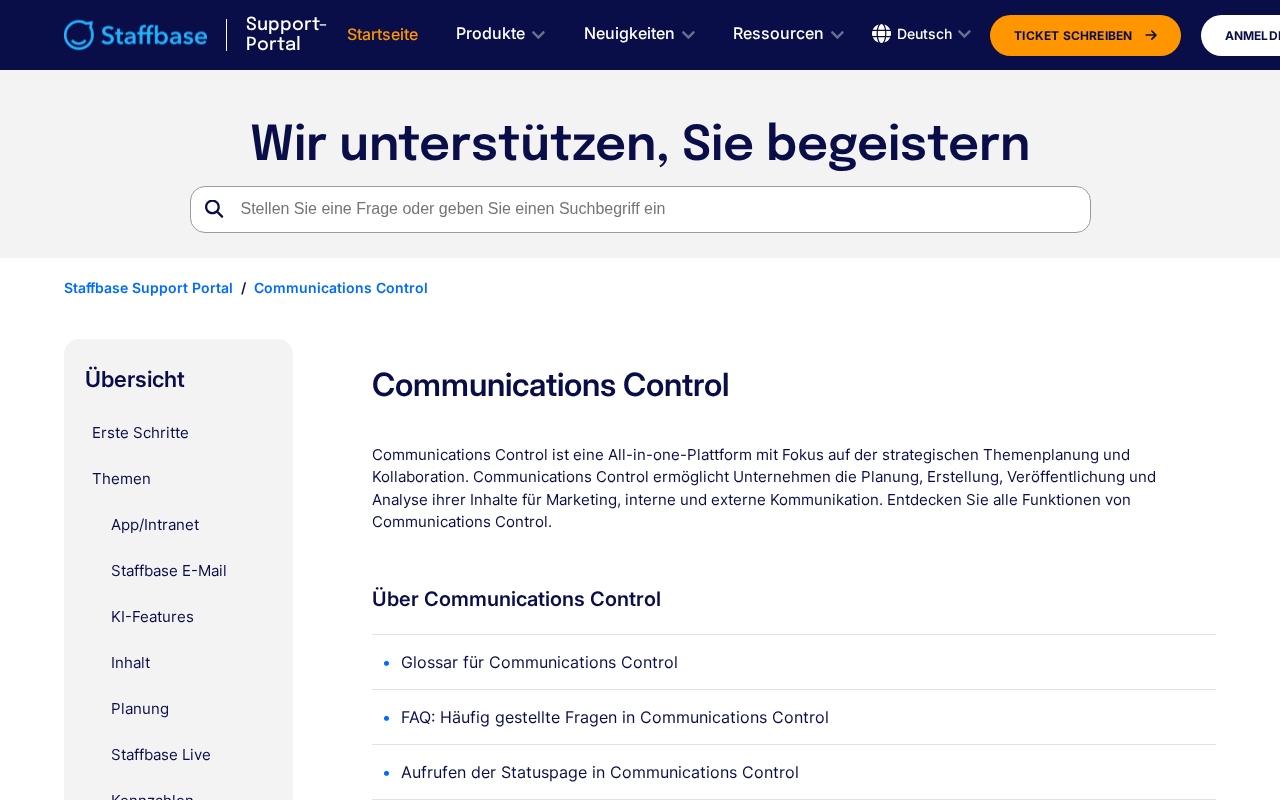The height and width of the screenshot is (800, 1280).
Task: Click the Über Communications Control section heading
Action: 516,599
